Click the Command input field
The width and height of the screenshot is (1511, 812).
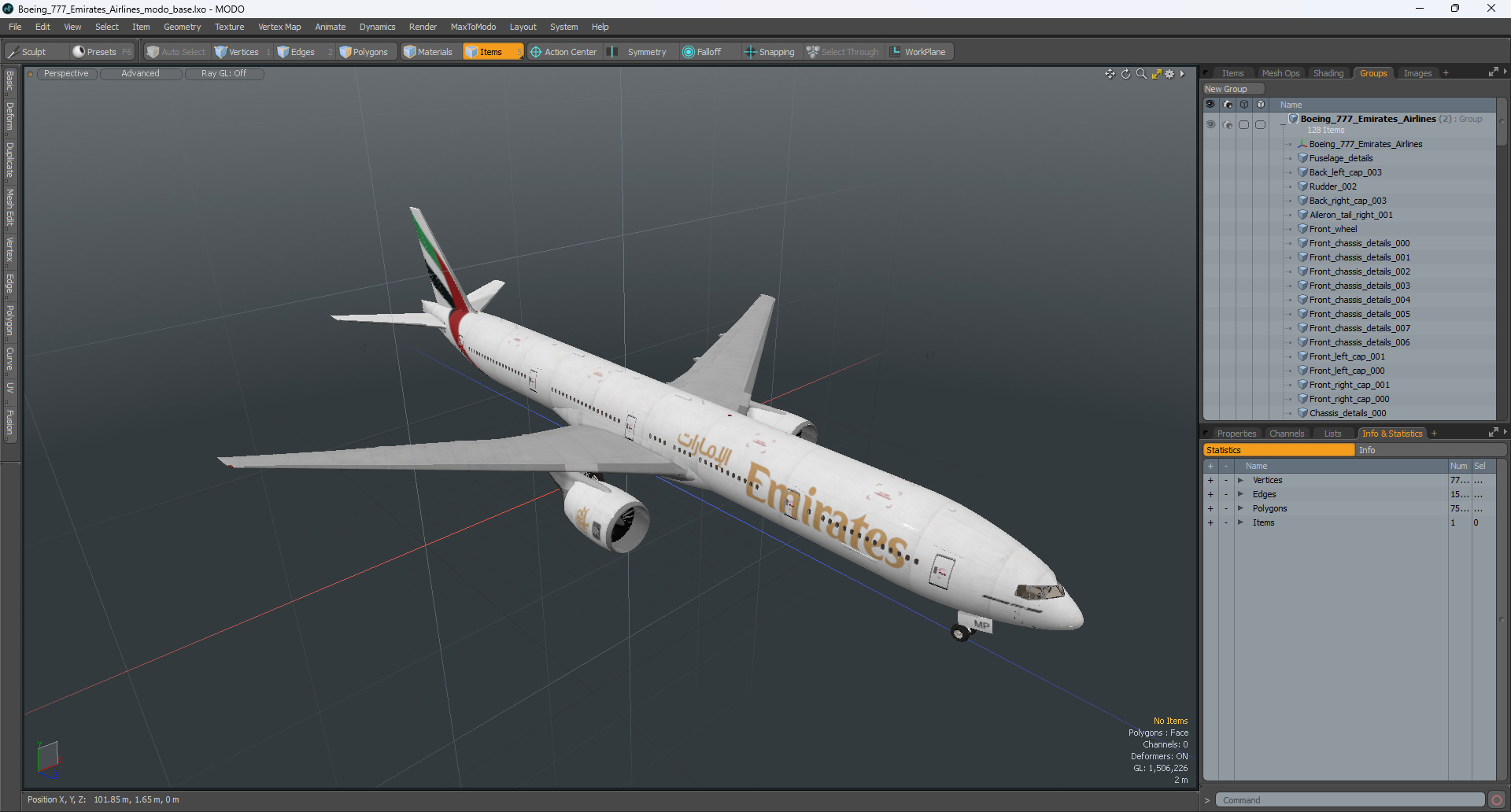pyautogui.click(x=1350, y=800)
